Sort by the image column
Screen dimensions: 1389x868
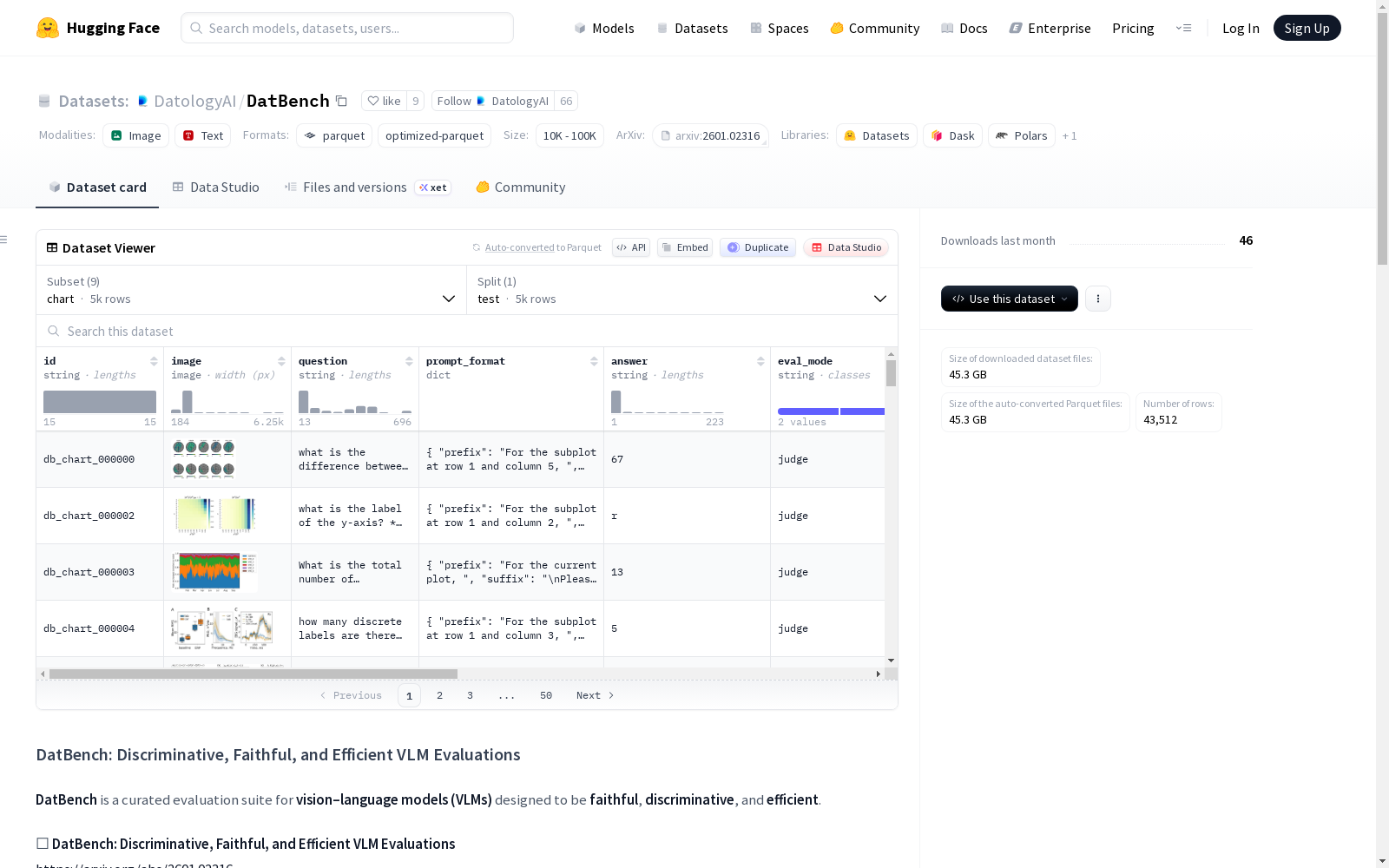pos(281,361)
